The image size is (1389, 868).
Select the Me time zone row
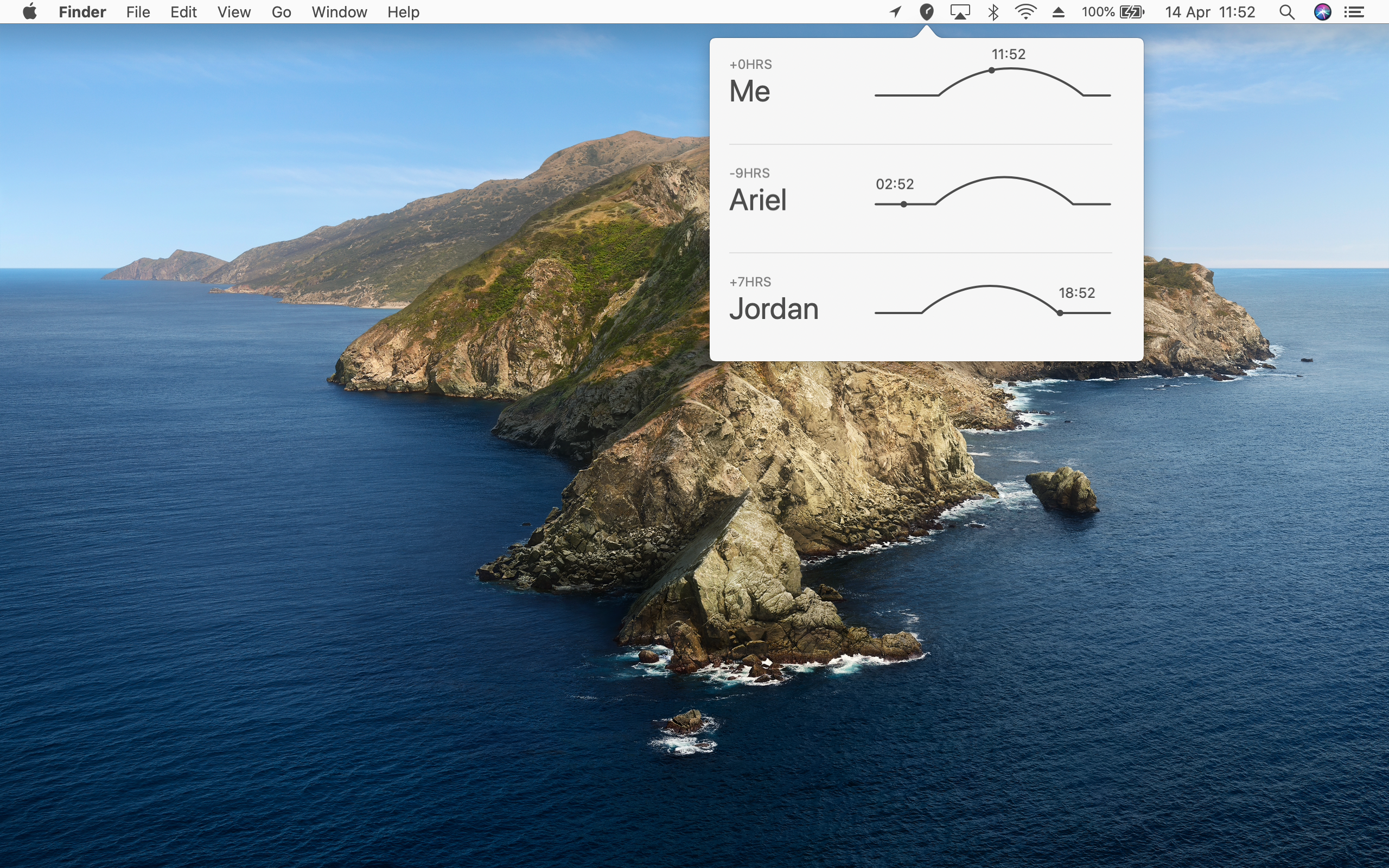click(x=926, y=91)
